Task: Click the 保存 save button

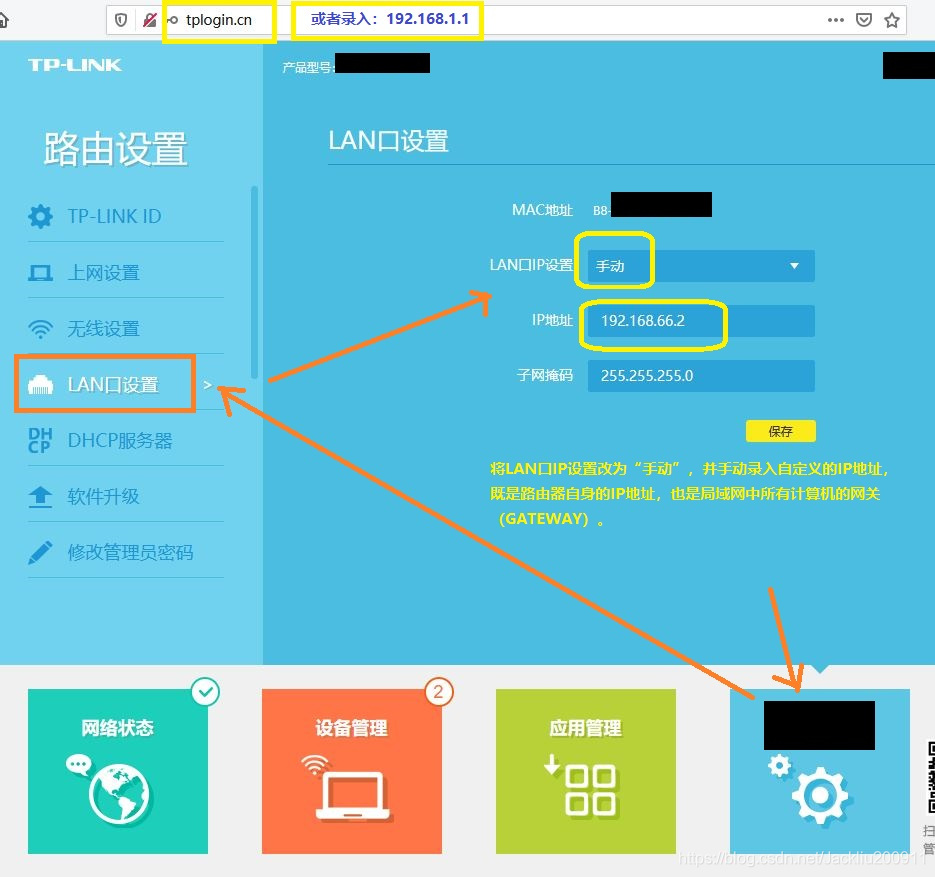Action: click(x=781, y=431)
